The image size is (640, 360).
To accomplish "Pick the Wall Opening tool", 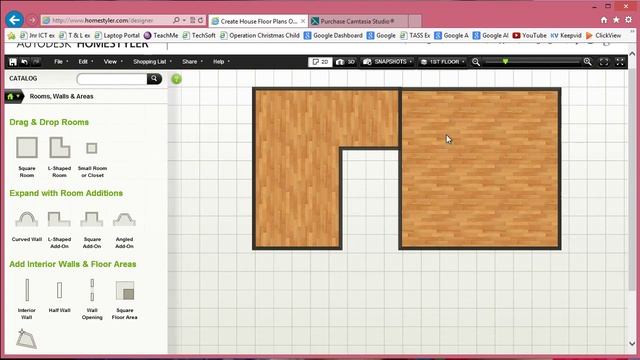I will pyautogui.click(x=92, y=290).
